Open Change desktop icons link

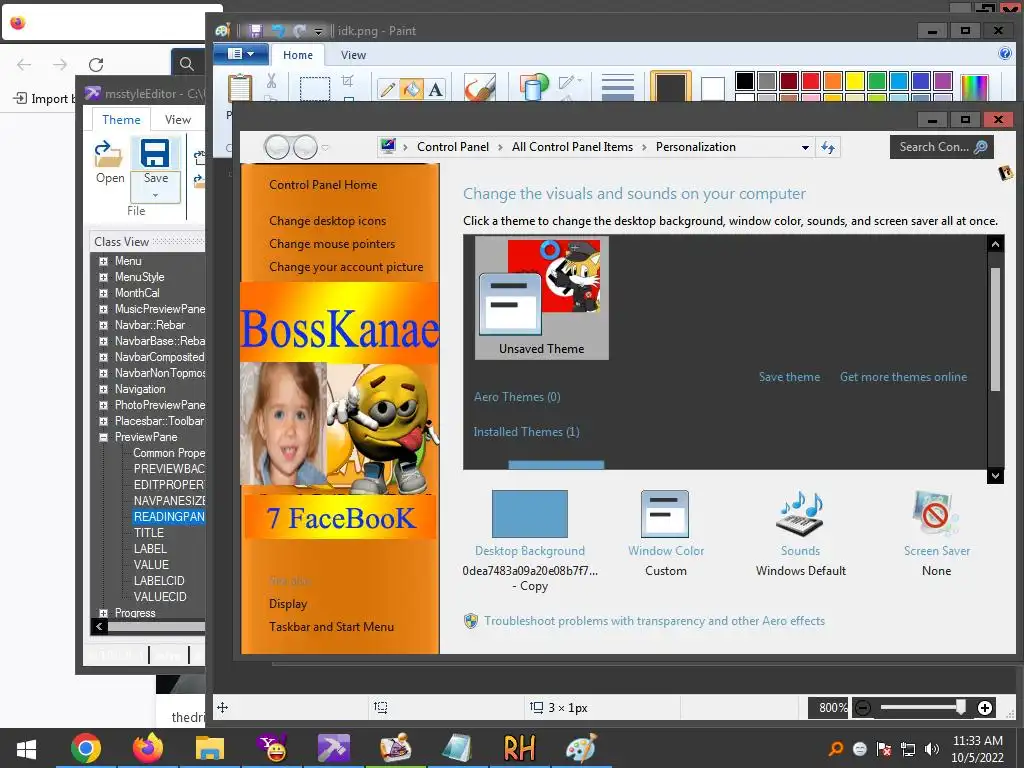click(327, 221)
